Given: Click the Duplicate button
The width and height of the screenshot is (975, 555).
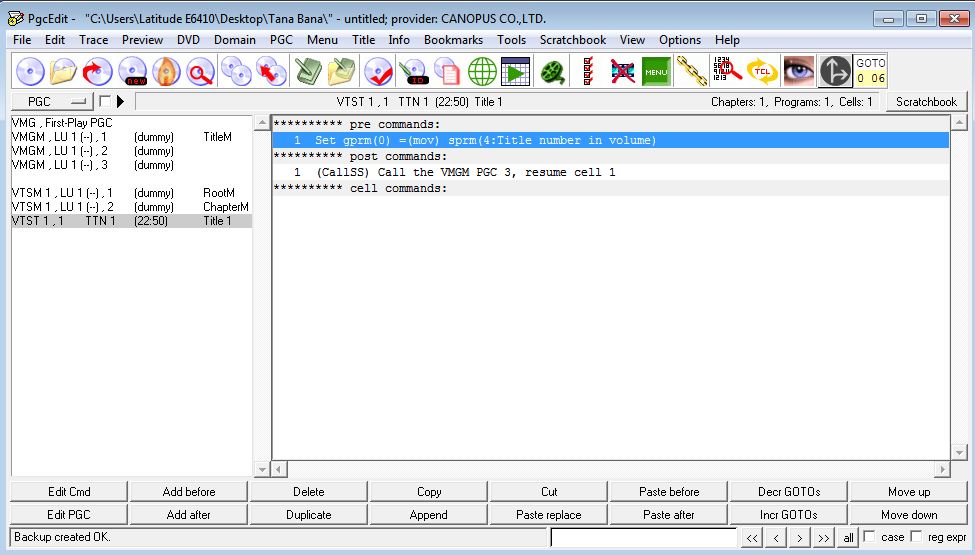Looking at the screenshot, I should click(308, 515).
